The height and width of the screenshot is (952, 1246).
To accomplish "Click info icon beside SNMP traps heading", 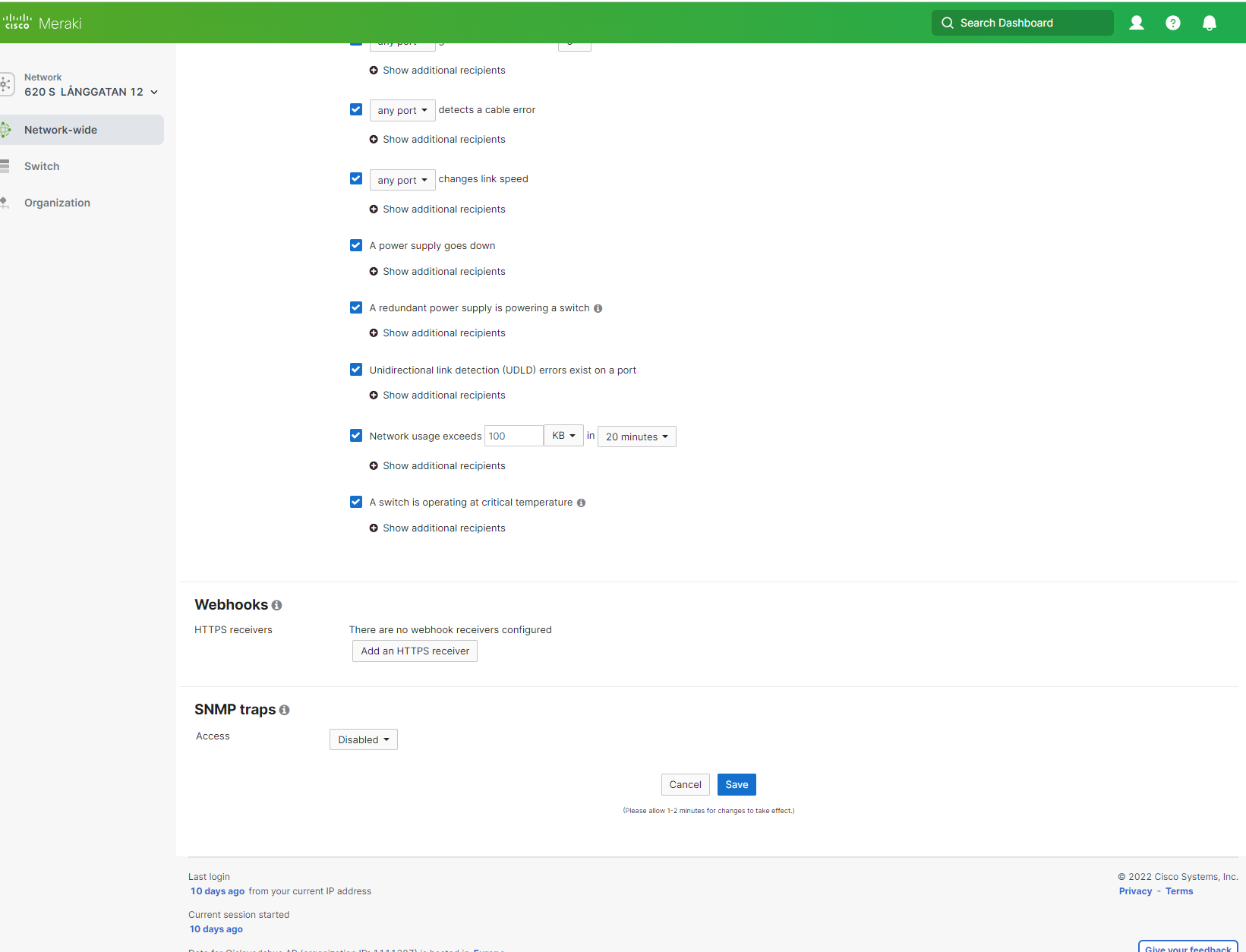I will 285,710.
